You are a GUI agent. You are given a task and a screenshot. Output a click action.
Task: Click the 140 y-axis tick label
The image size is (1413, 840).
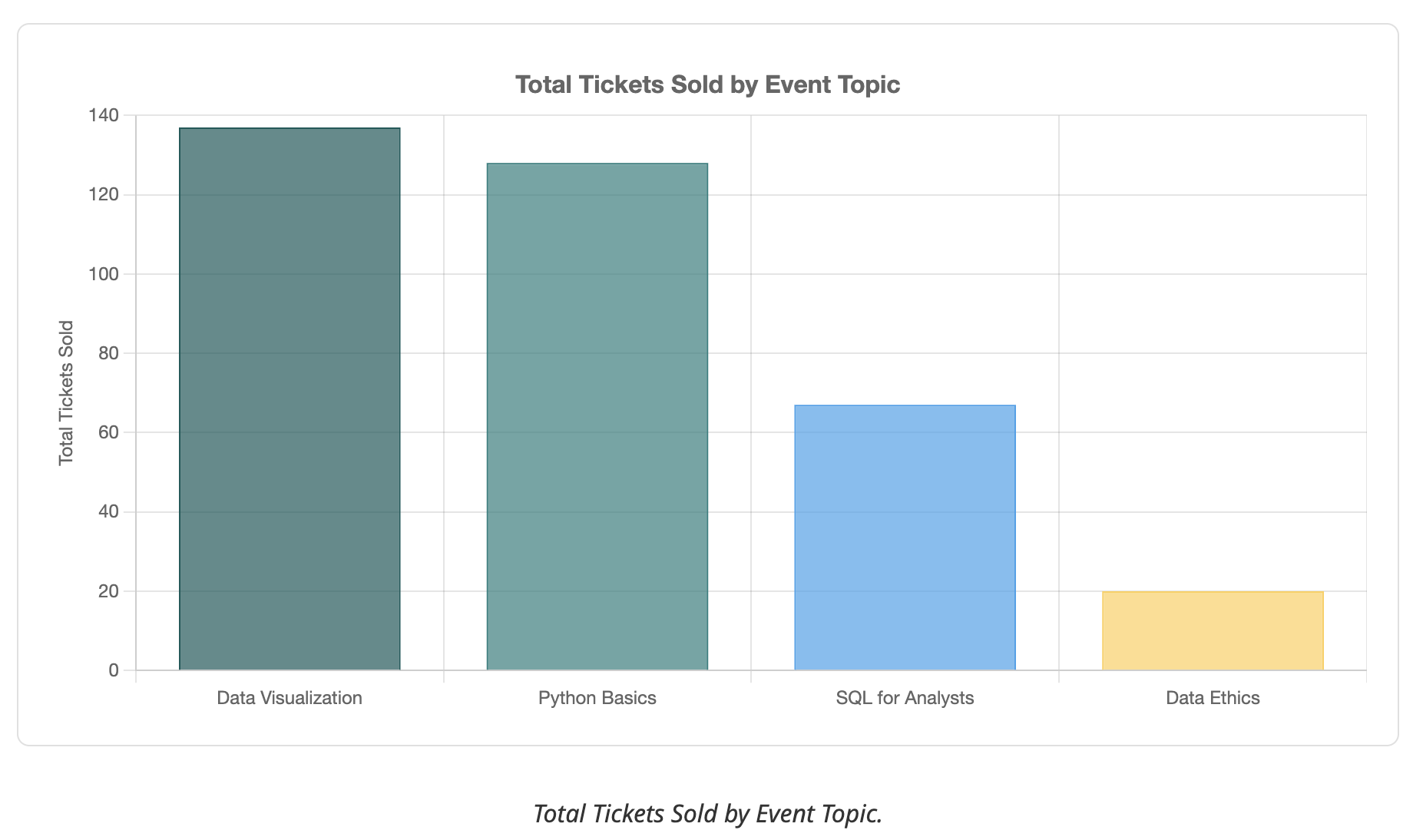(x=104, y=115)
